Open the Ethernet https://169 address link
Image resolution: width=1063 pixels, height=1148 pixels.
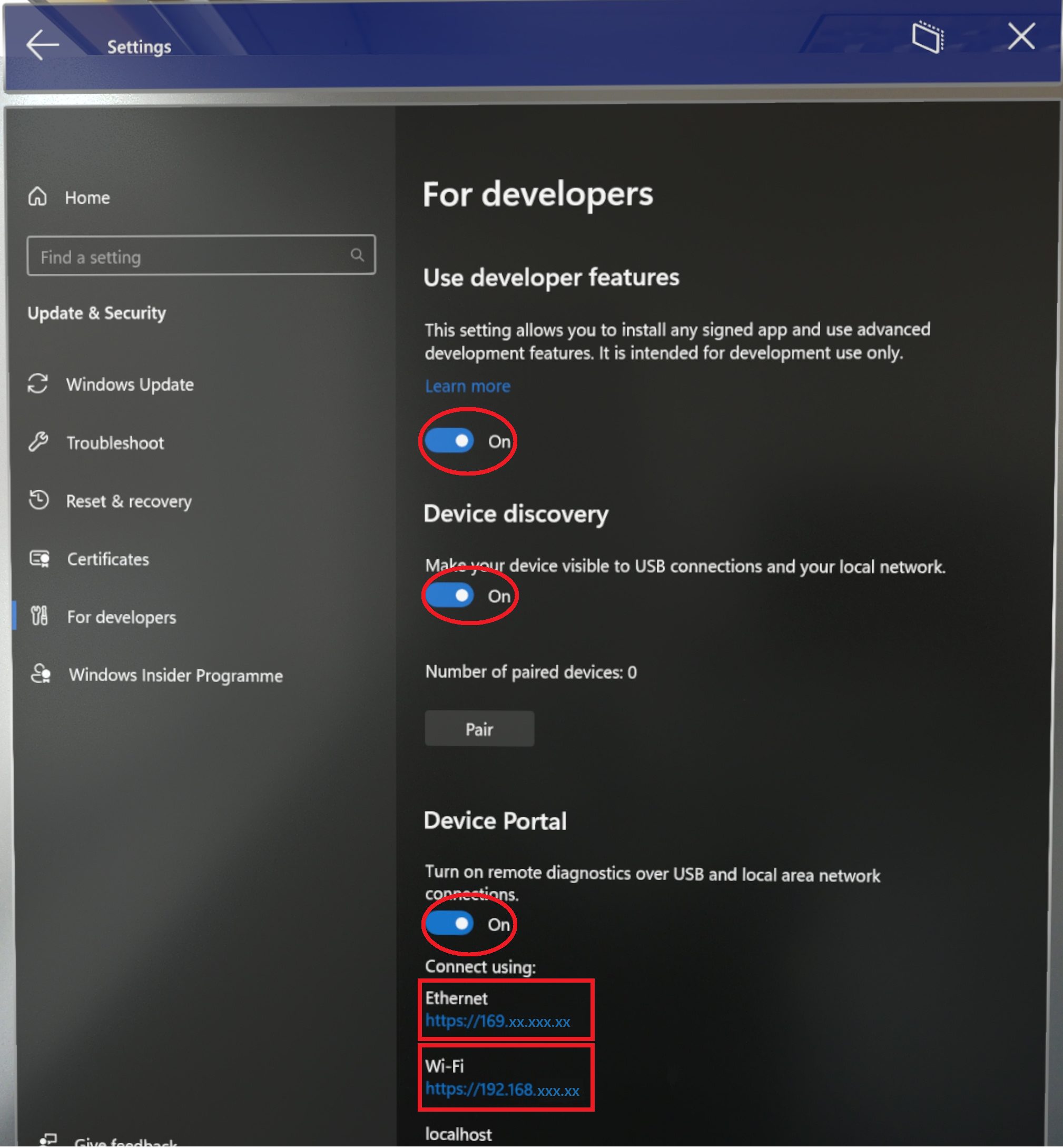click(498, 1022)
